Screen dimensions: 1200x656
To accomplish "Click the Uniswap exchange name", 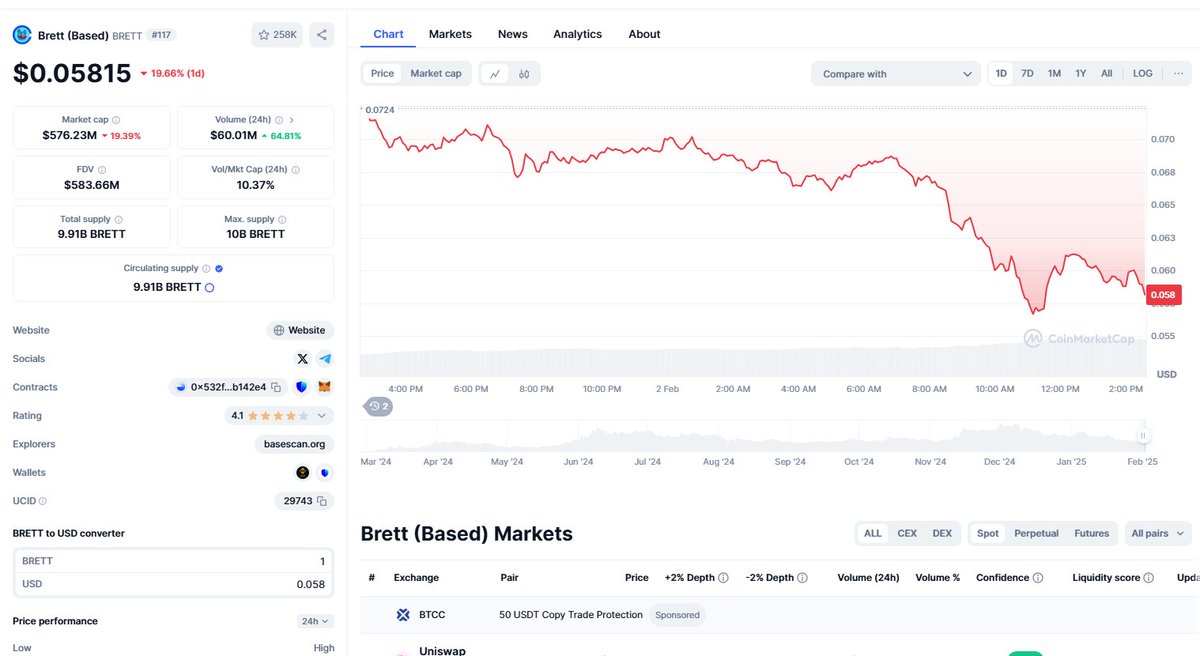I will tap(442, 651).
